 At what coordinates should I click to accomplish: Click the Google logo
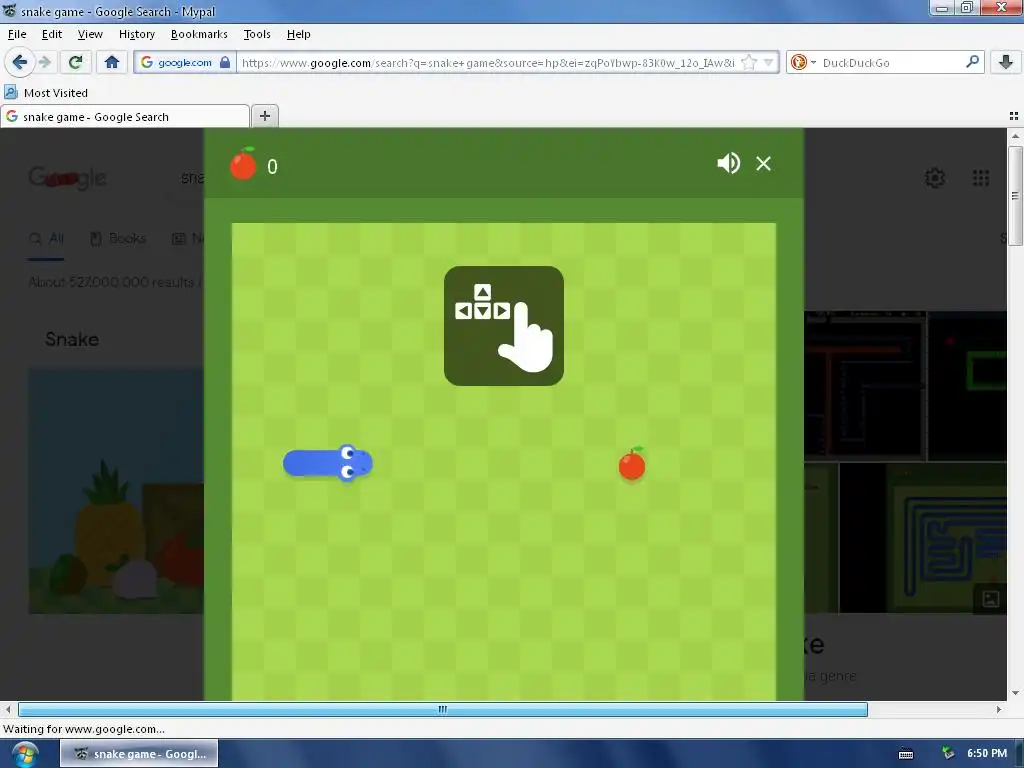click(x=67, y=178)
